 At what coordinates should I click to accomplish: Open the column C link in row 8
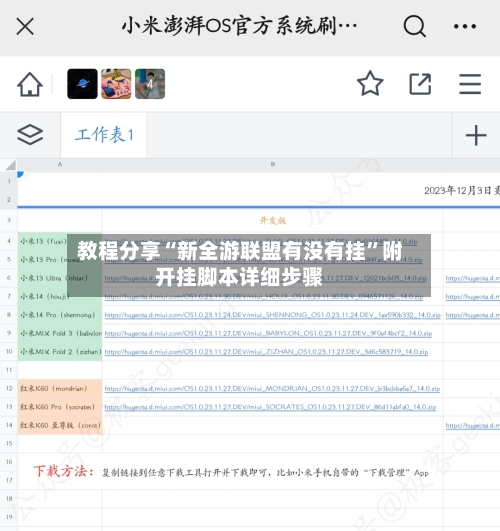point(473,315)
